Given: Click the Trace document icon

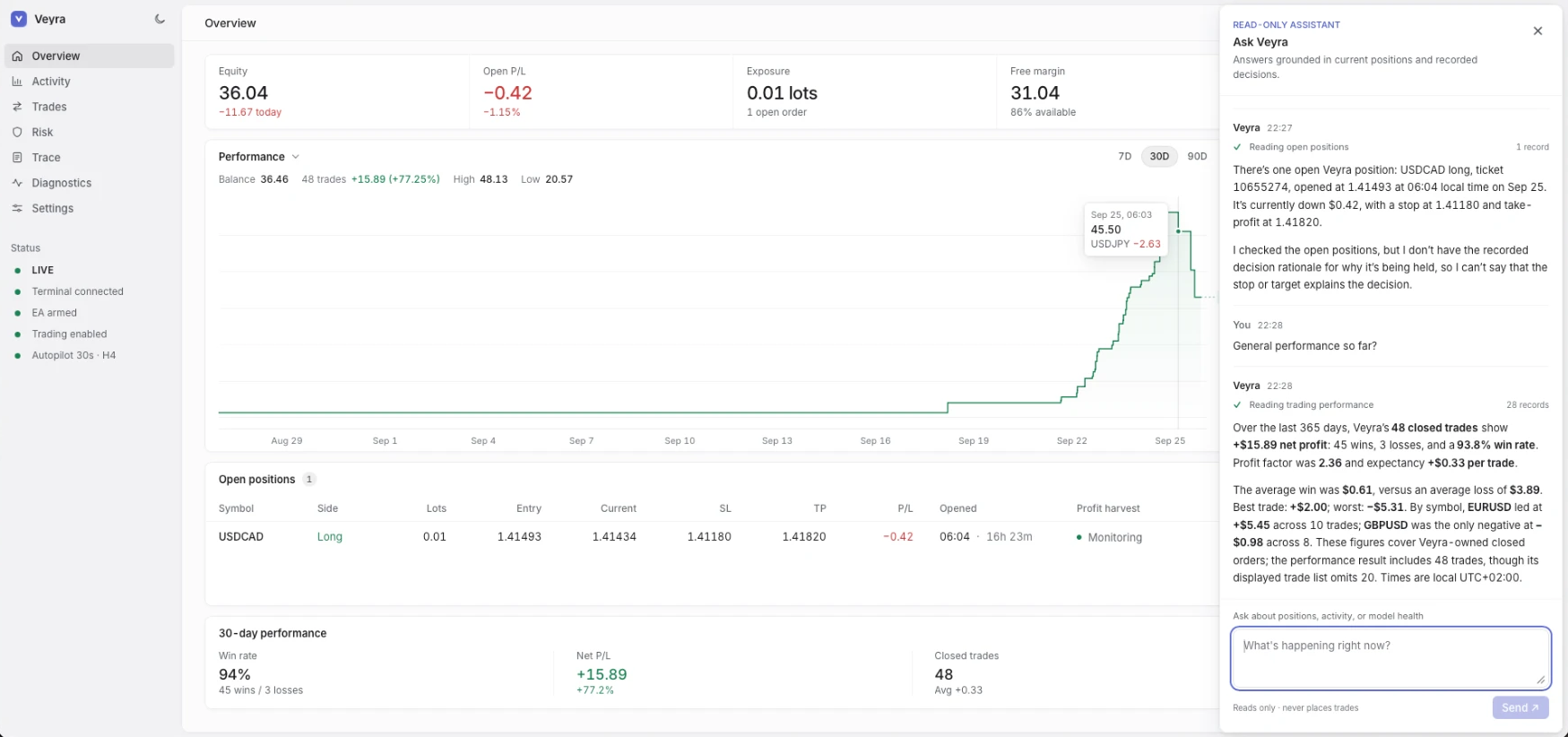Looking at the screenshot, I should [17, 157].
